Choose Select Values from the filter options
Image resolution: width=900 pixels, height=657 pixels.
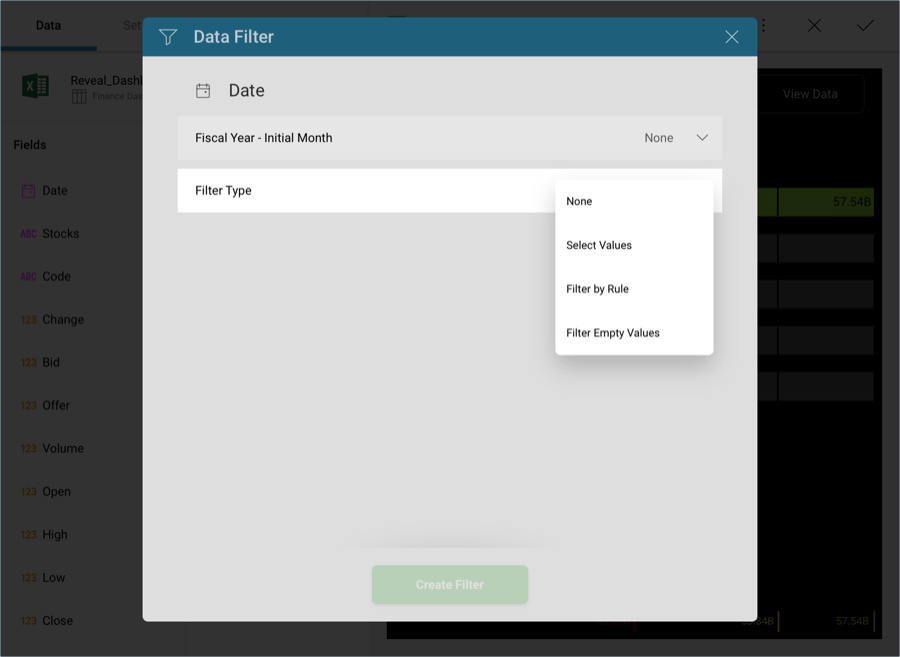[x=600, y=245]
